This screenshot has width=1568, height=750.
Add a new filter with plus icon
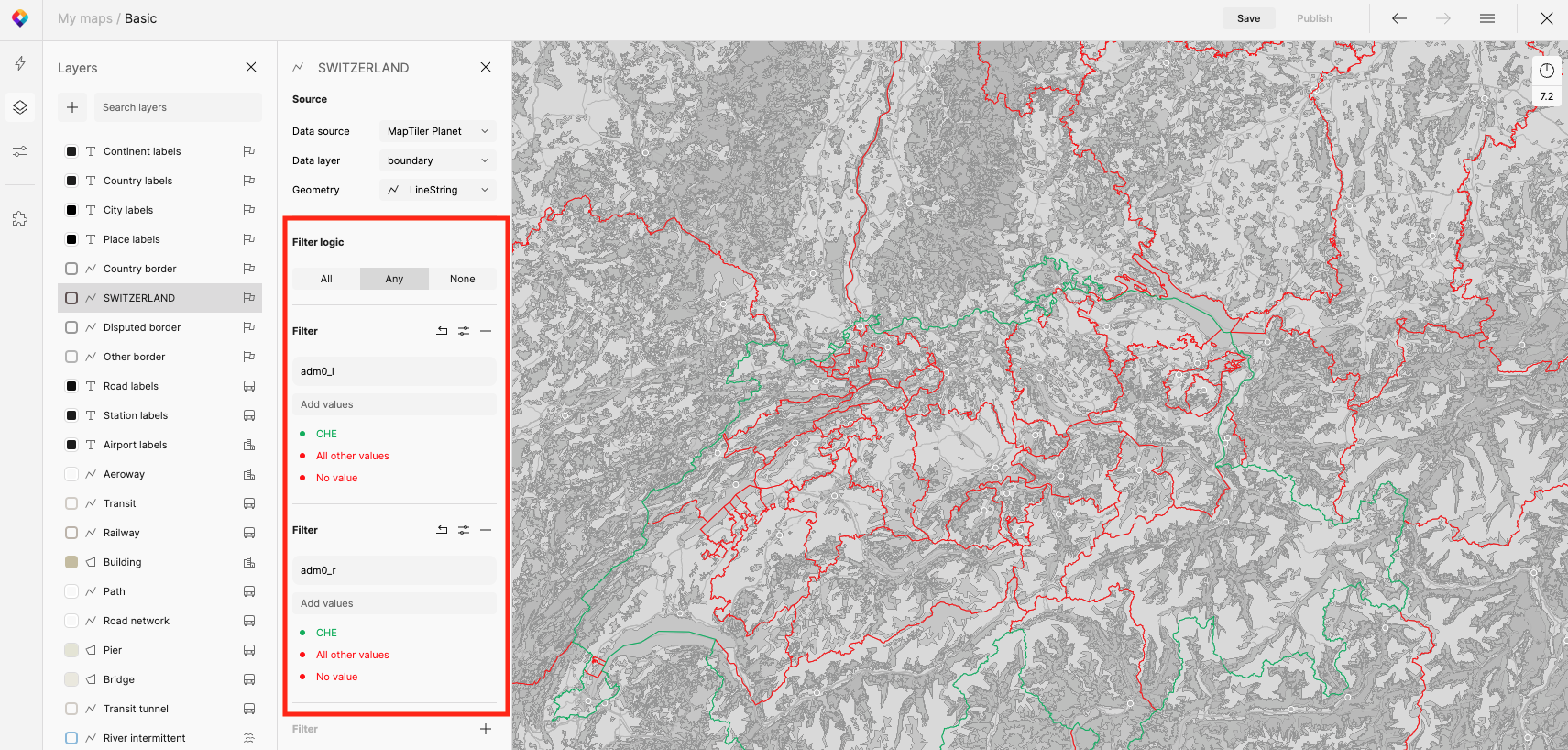[486, 729]
